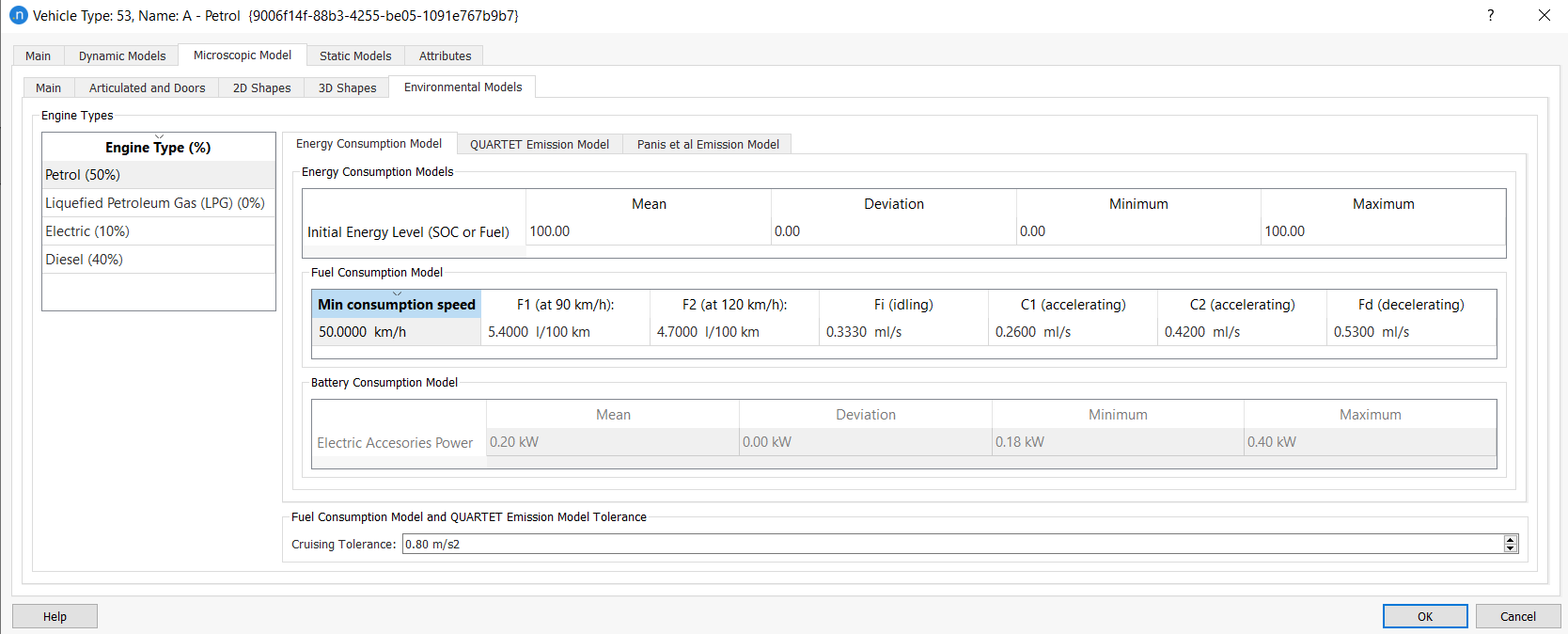Viewport: 1568px width, 634px height.
Task: Edit the F1 value 5.4000 l/100 km
Action: tap(566, 332)
